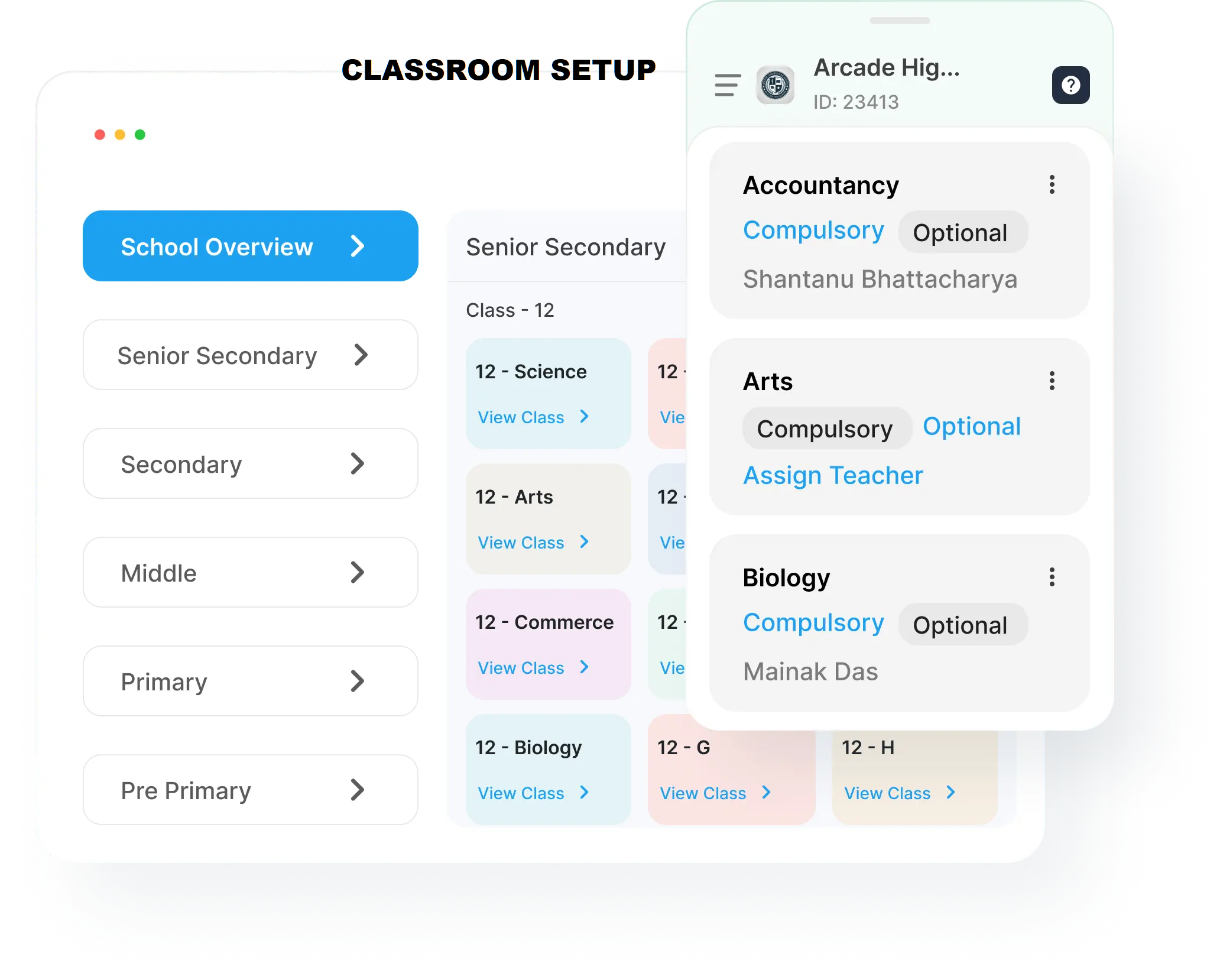Image resolution: width=1220 pixels, height=980 pixels.
Task: Click View Class for 12 - Commerce
Action: pyautogui.click(x=521, y=668)
